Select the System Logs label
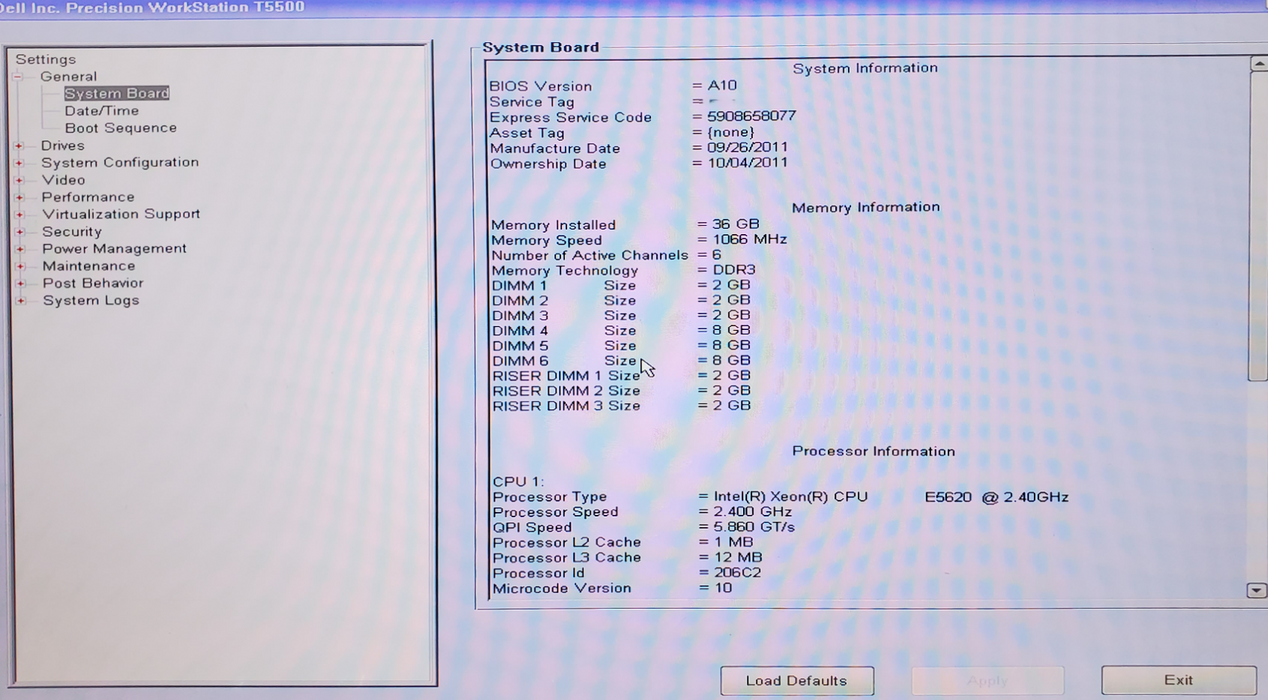This screenshot has width=1268, height=700. (91, 300)
